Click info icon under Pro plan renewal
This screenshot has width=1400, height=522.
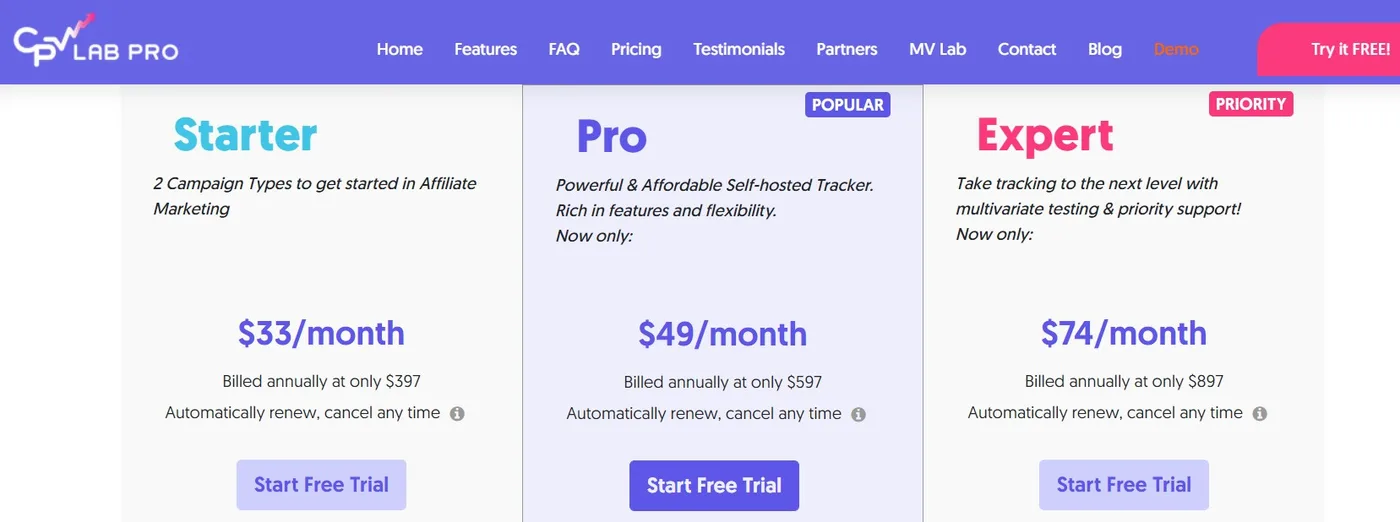point(858,414)
